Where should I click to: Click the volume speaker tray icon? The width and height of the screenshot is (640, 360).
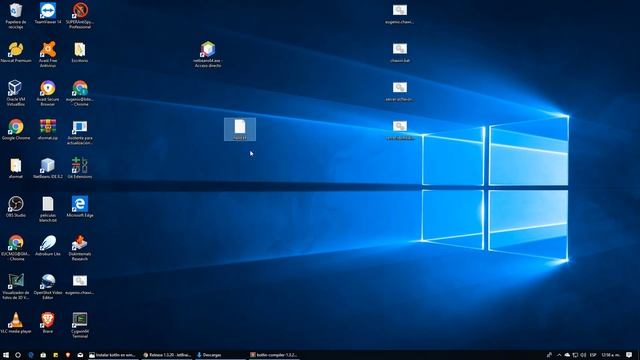point(583,355)
